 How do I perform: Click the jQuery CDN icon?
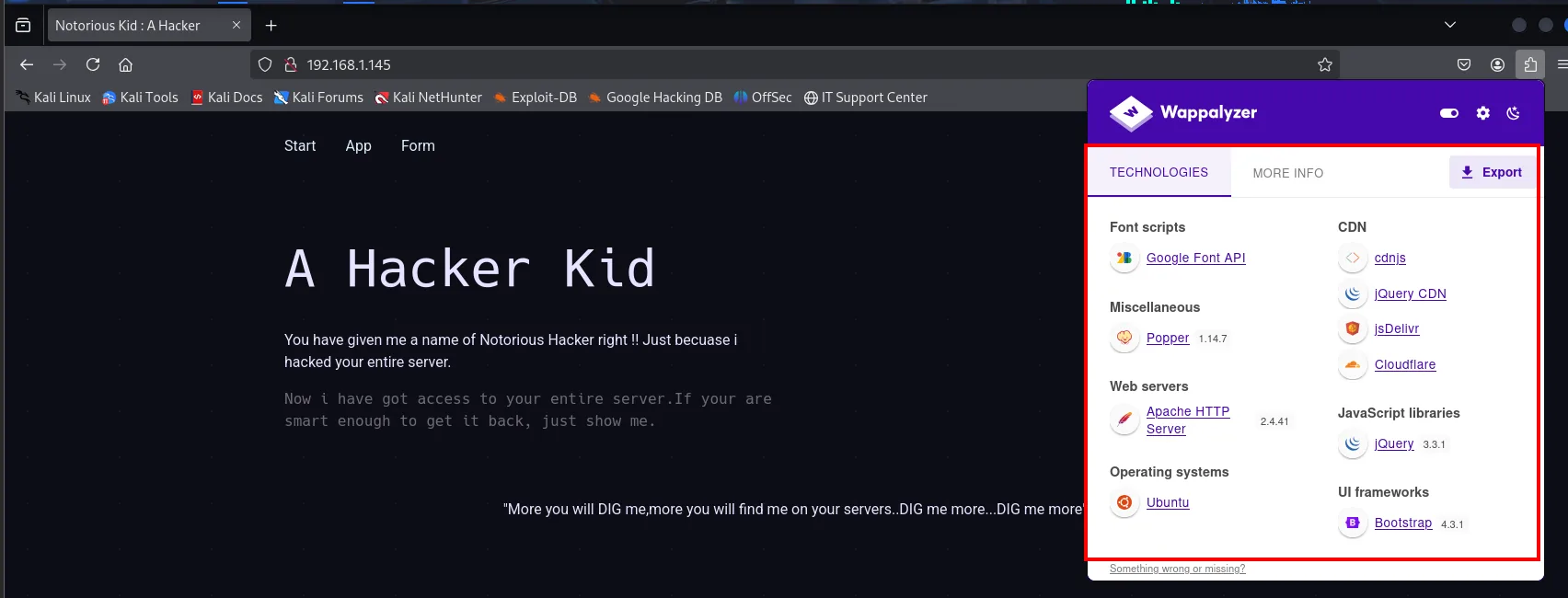[x=1352, y=294]
